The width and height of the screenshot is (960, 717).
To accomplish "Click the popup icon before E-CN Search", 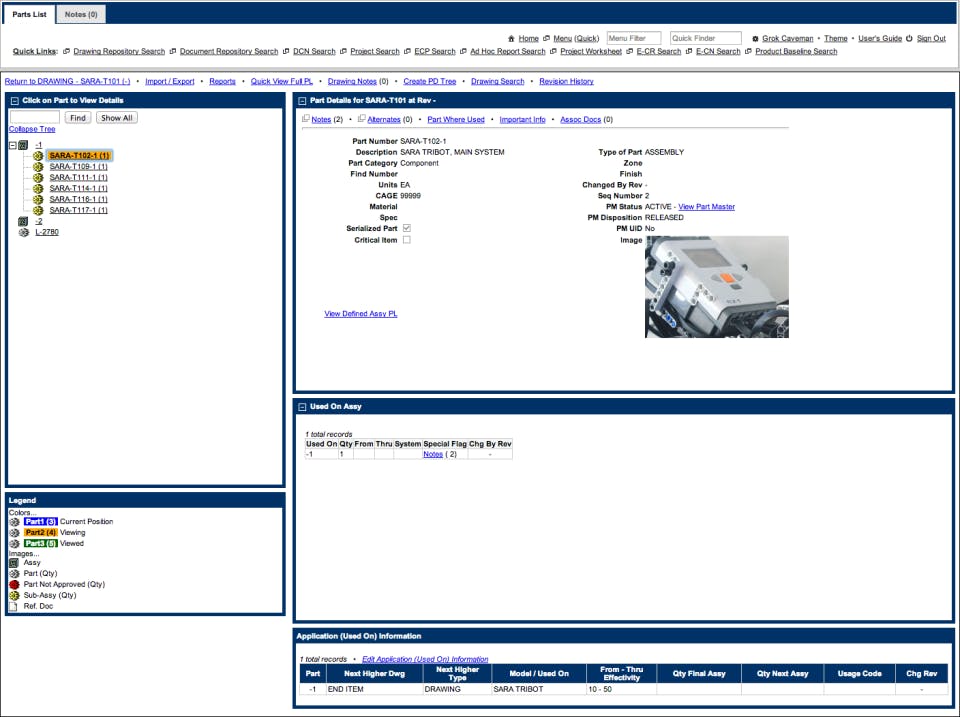I will 689,51.
